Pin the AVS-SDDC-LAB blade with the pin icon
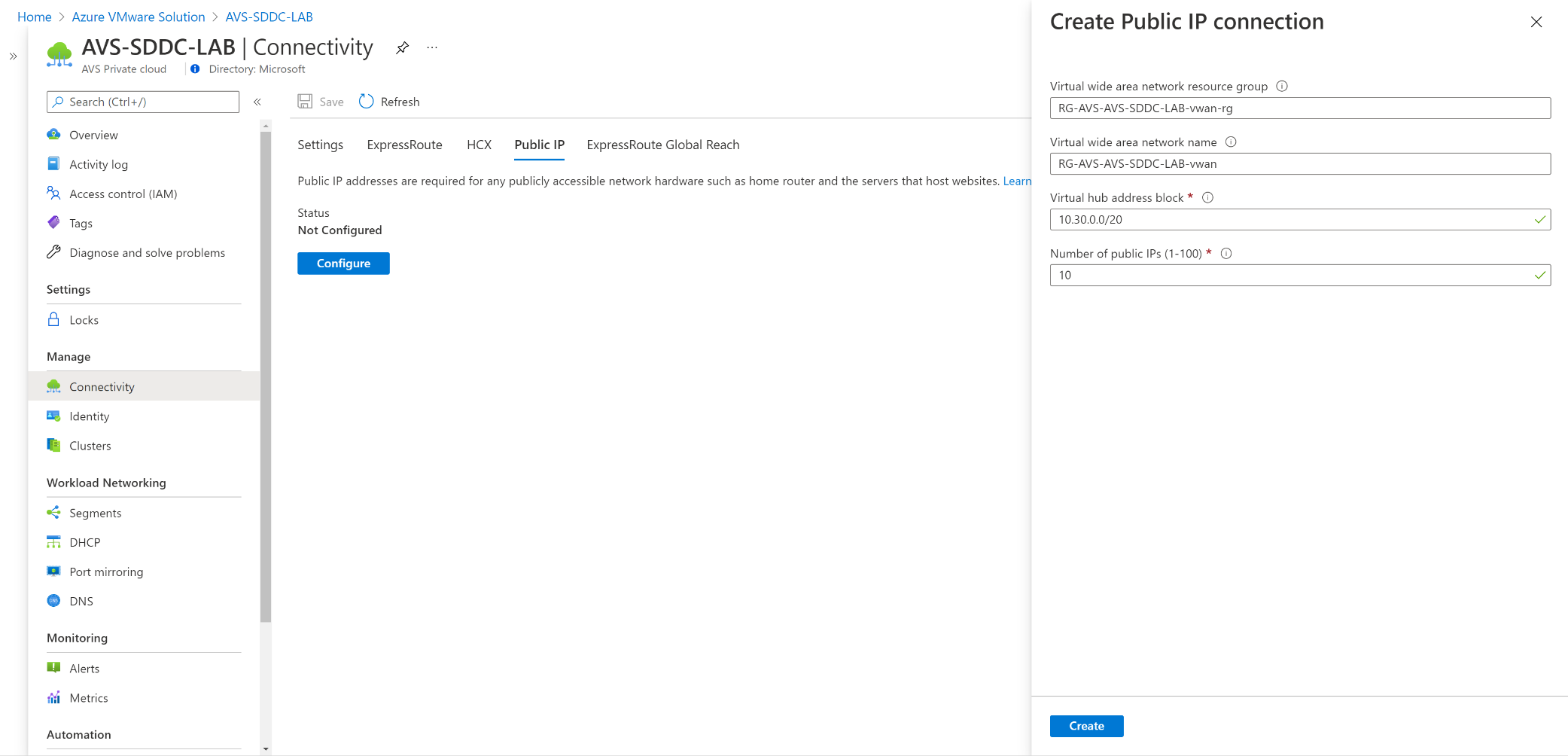Screen dimensions: 1568x756 403,48
